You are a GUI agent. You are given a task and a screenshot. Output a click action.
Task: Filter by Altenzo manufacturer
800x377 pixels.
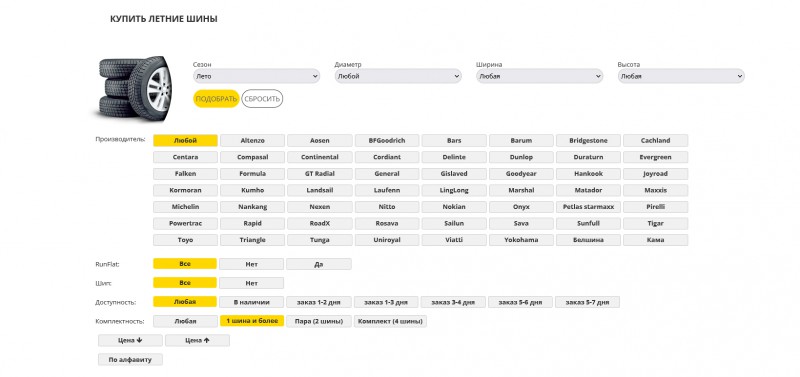253,140
